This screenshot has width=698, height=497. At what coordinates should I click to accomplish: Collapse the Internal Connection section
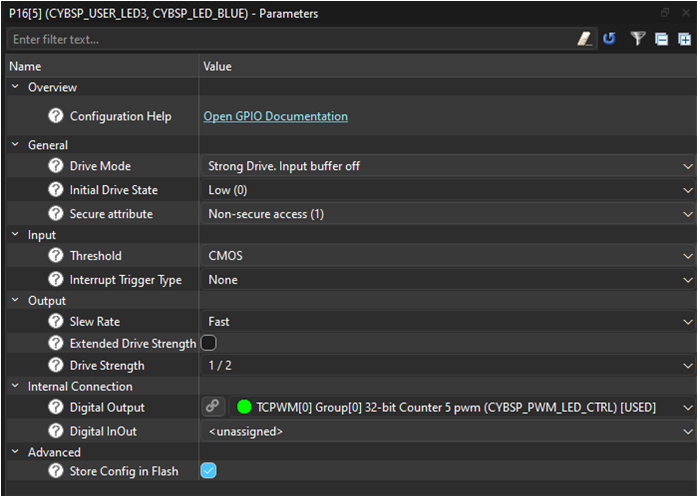pos(15,386)
